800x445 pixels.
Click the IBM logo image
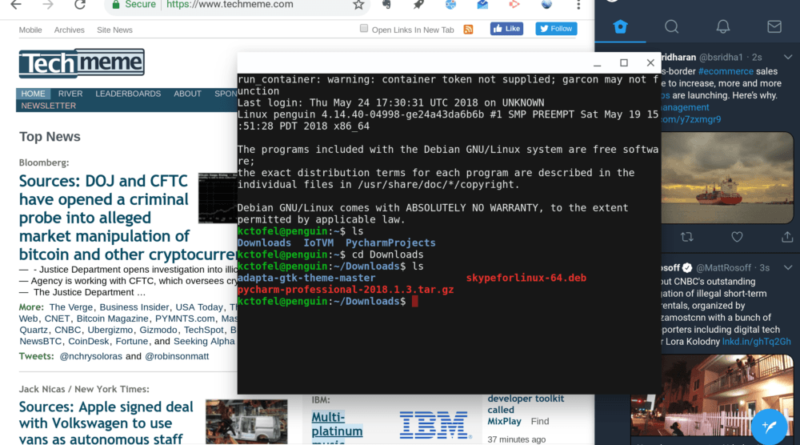coord(434,425)
